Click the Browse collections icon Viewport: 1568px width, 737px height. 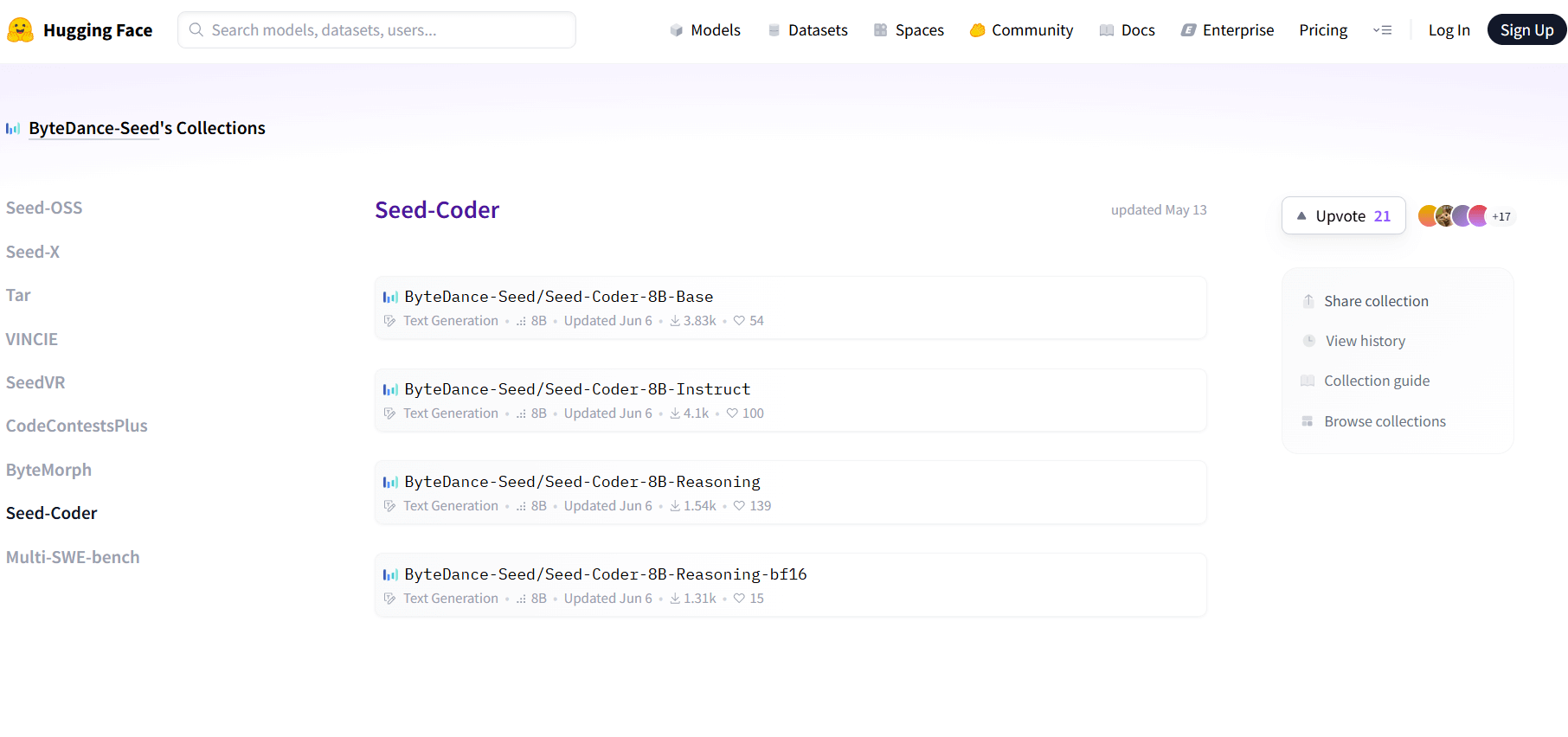1308,421
